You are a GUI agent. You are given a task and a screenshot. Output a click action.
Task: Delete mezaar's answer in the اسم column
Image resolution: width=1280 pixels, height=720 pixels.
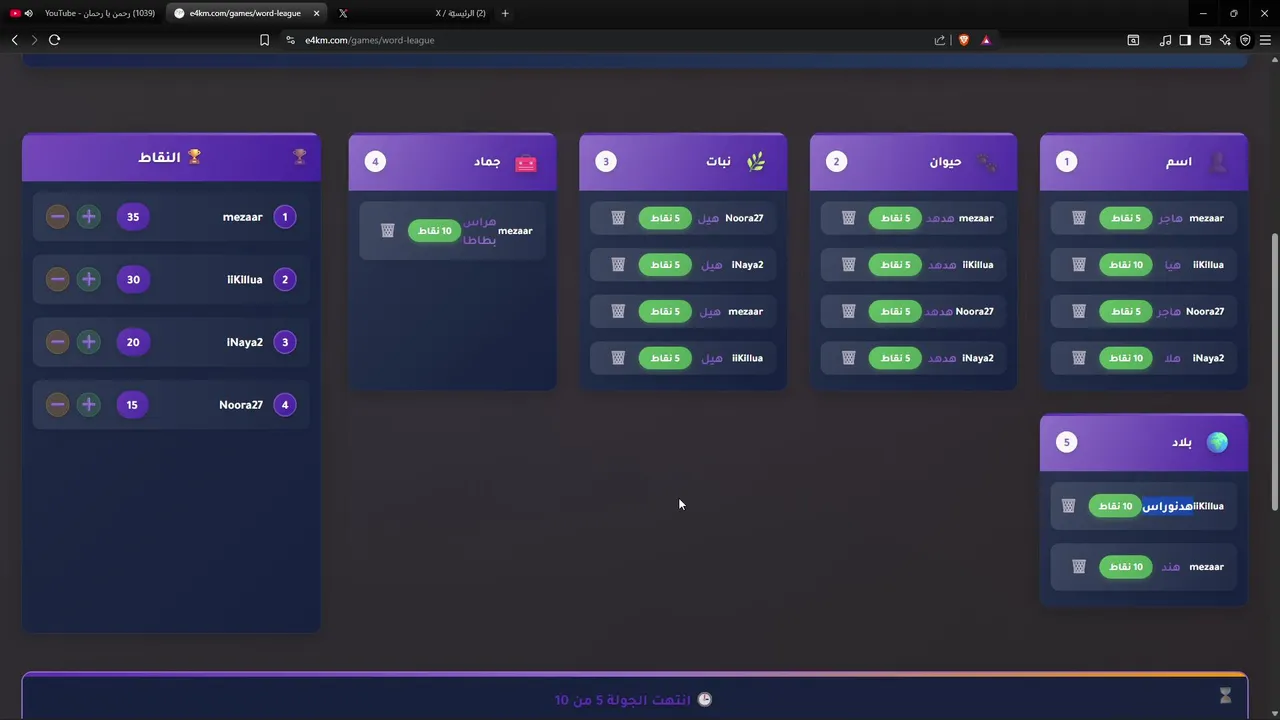(1079, 218)
